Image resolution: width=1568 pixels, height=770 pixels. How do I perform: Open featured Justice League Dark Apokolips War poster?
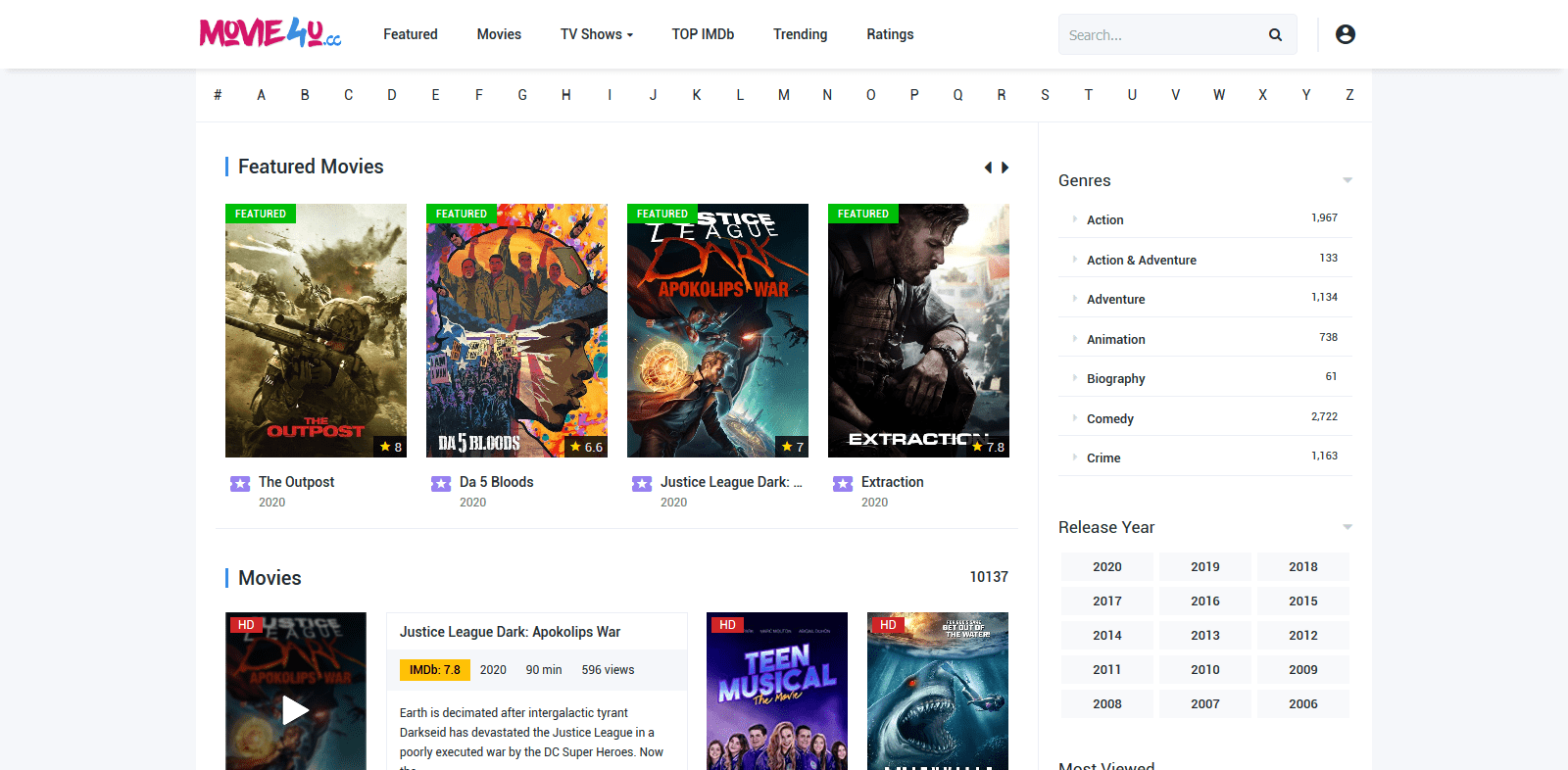pos(717,330)
